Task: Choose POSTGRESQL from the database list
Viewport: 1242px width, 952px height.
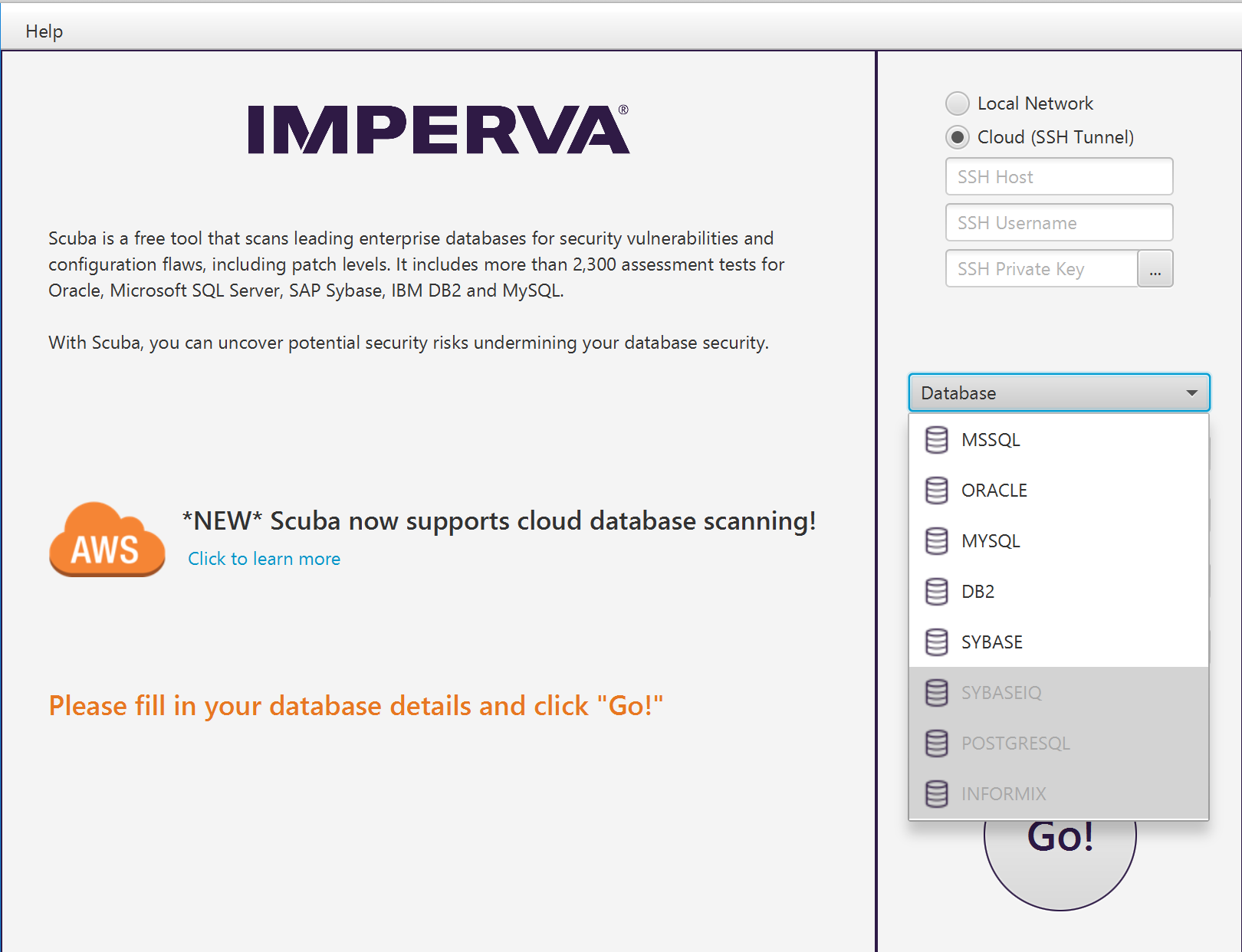Action: 1059,744
